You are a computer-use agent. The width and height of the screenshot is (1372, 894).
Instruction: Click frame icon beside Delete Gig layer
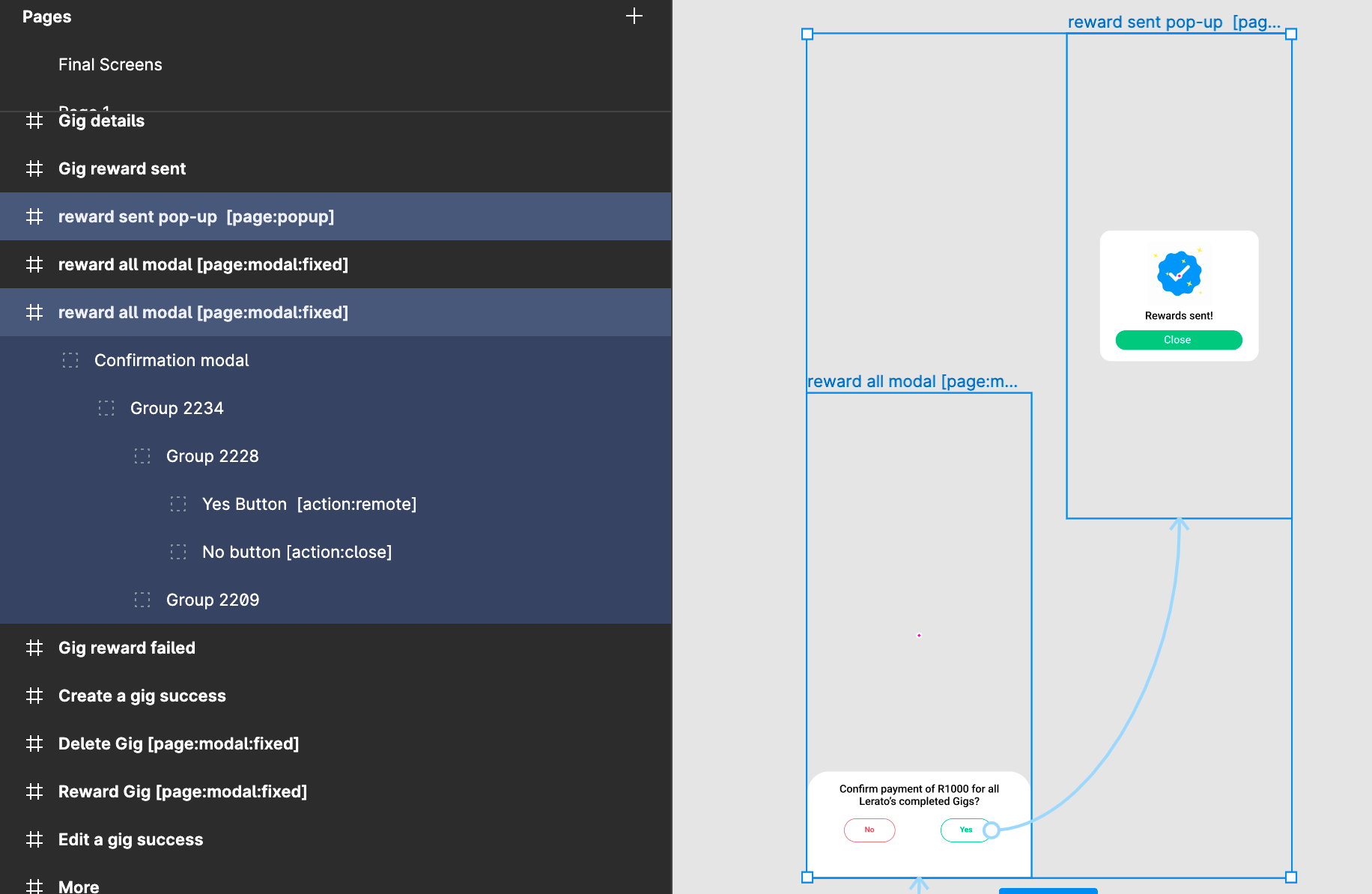(34, 744)
